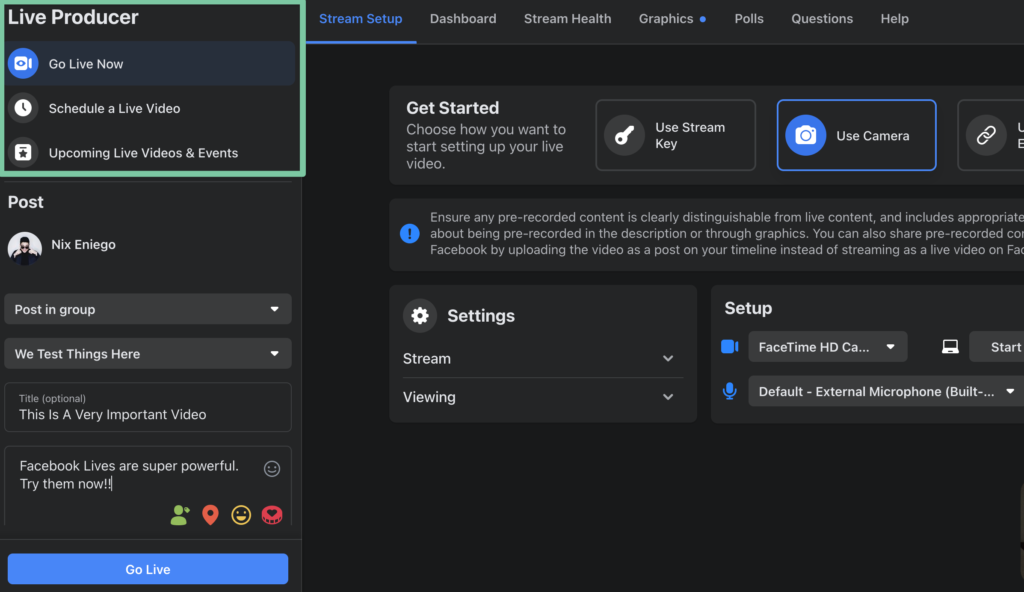
Task: Open Upcoming Live Videos & Events
Action: [x=150, y=152]
